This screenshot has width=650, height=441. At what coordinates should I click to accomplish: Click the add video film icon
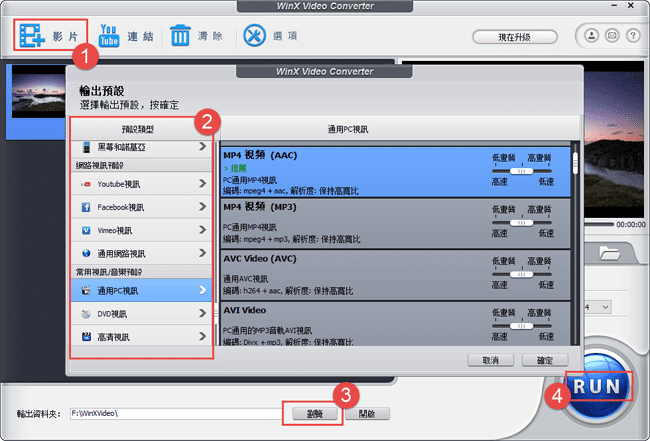click(32, 35)
